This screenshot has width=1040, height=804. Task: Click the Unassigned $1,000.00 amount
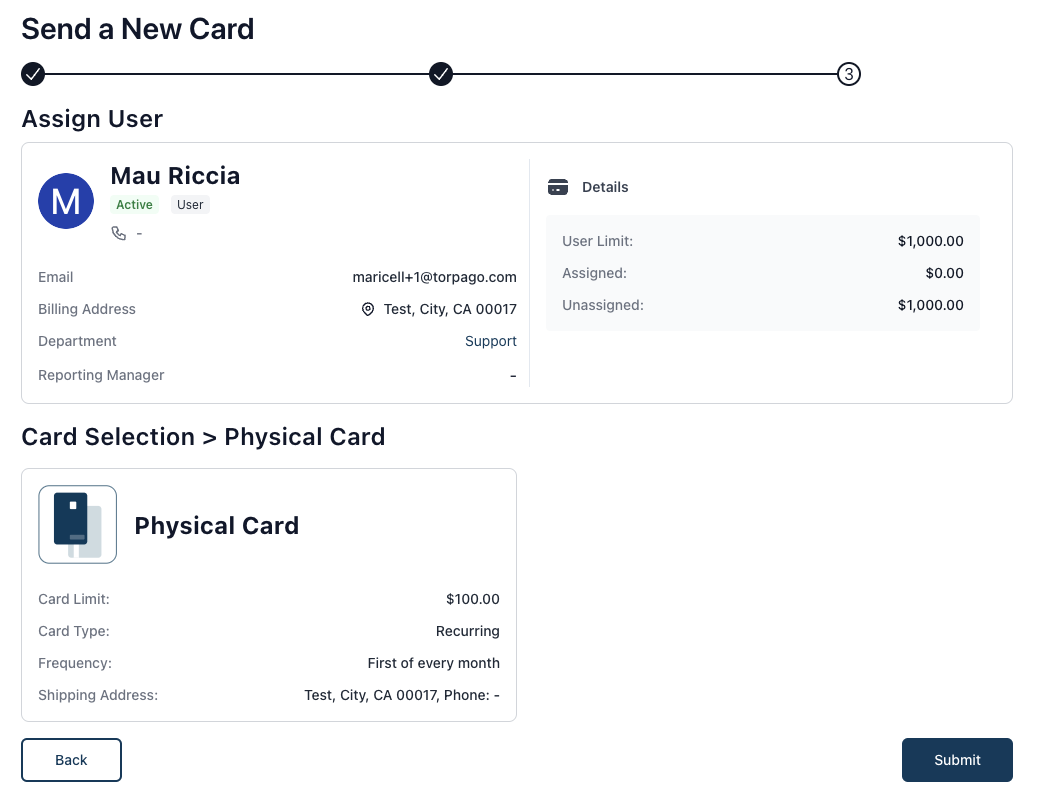[x=931, y=305]
